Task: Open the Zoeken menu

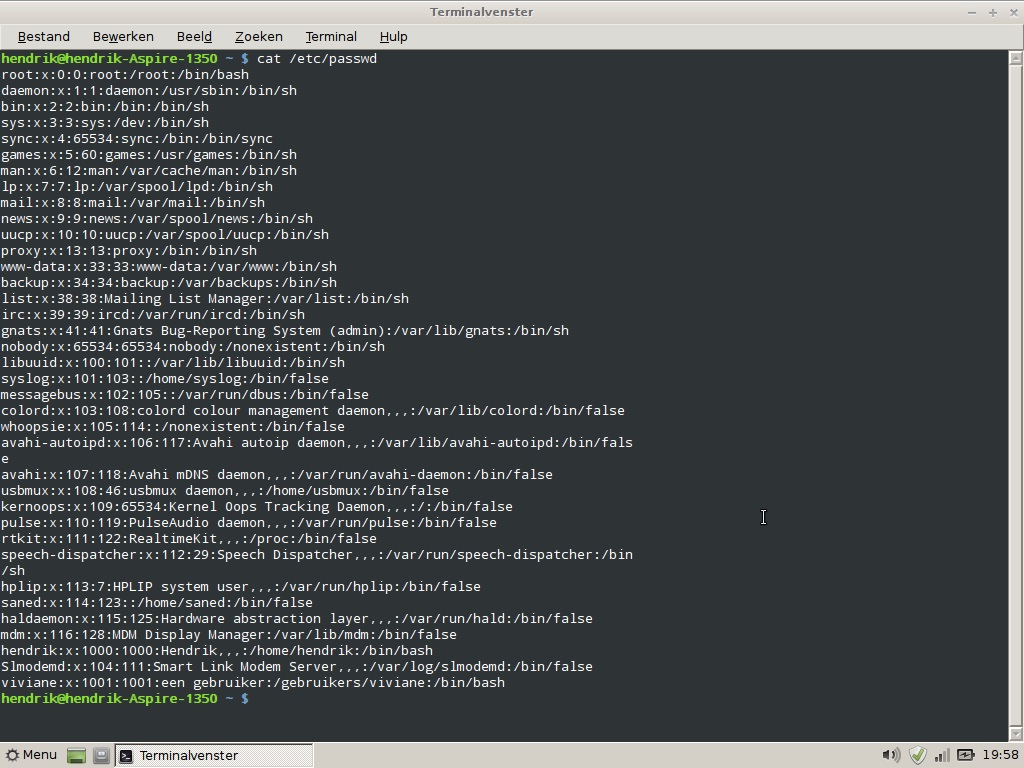Action: click(x=259, y=37)
